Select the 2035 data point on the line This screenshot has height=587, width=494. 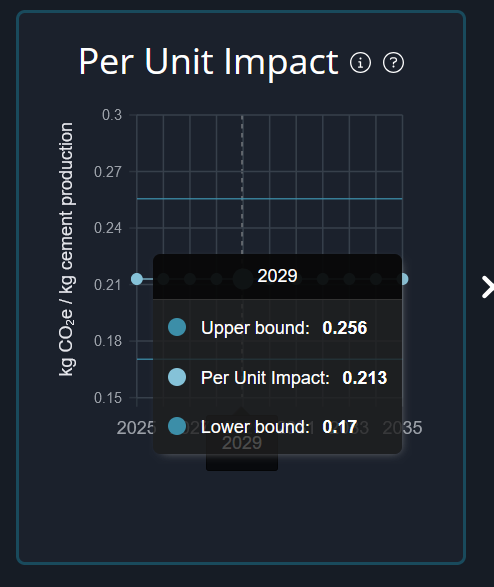point(403,279)
